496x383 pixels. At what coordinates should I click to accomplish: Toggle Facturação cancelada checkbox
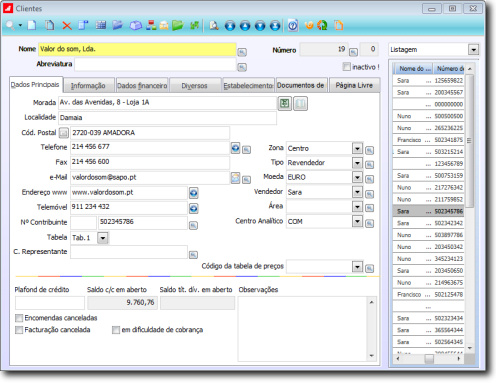[19, 330]
